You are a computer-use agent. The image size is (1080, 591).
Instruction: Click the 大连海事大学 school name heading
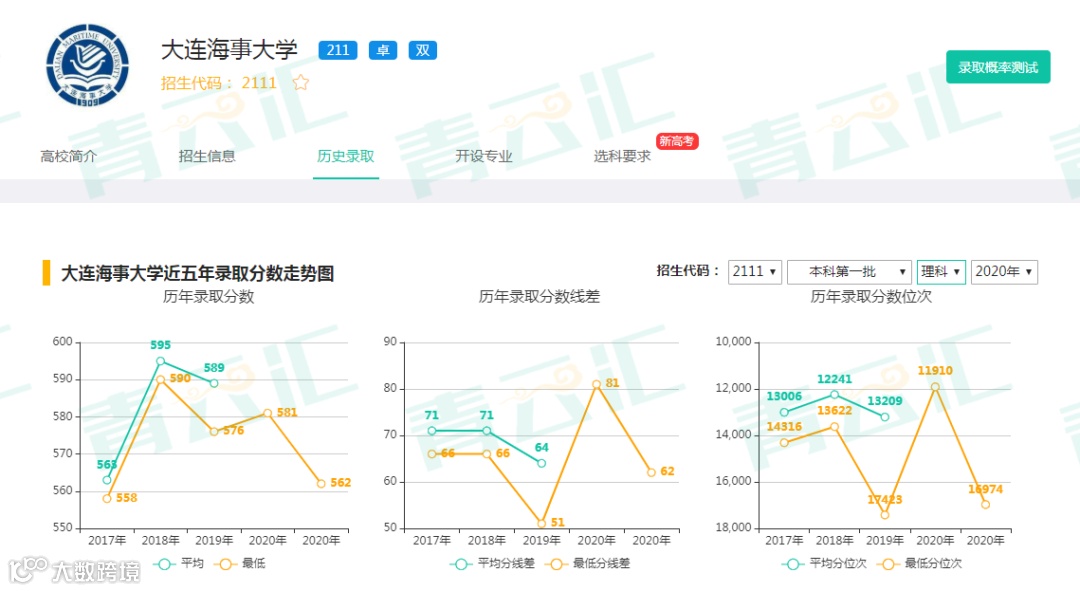click(229, 50)
